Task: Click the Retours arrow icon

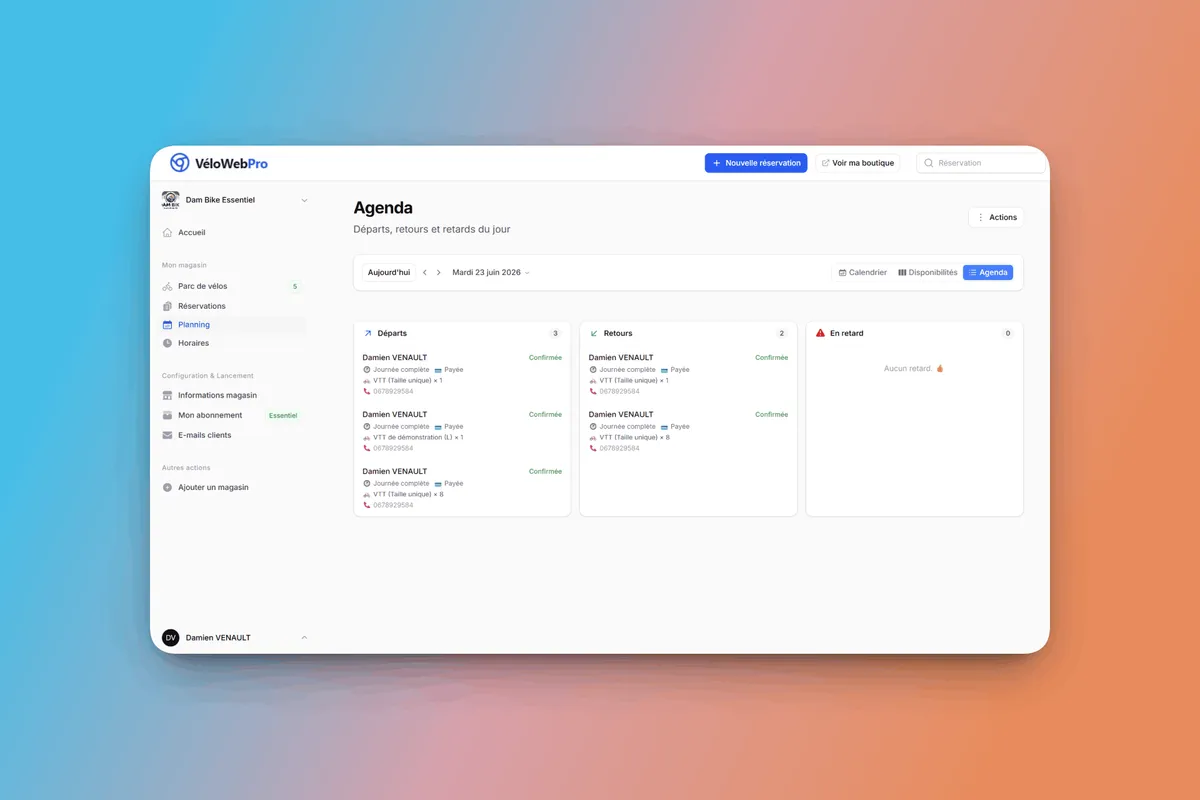Action: [594, 333]
